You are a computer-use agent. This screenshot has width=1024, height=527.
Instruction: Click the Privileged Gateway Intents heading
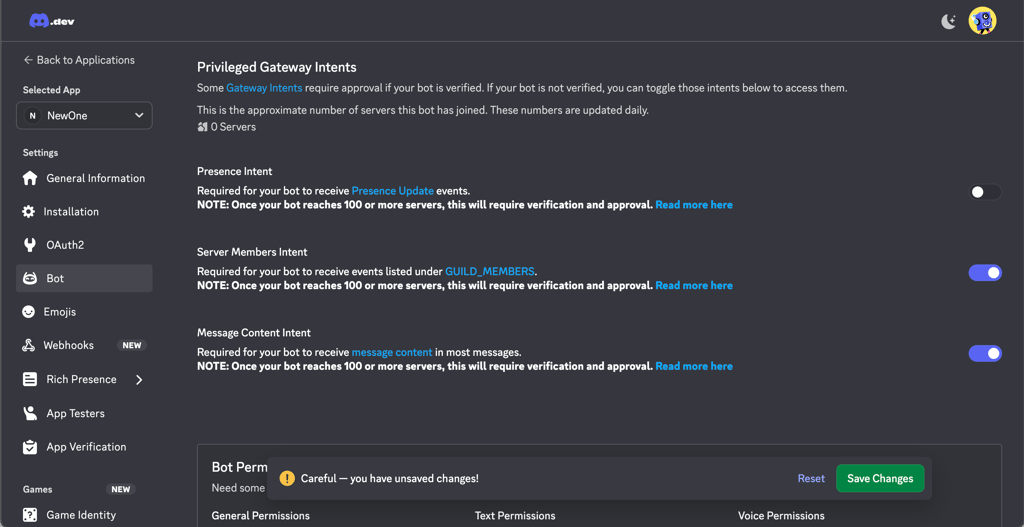coord(277,67)
